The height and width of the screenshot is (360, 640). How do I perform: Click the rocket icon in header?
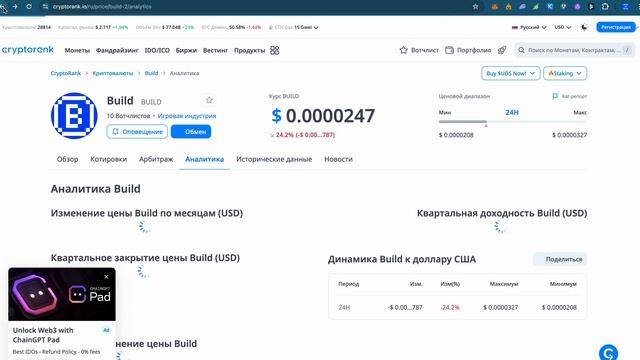tap(502, 50)
